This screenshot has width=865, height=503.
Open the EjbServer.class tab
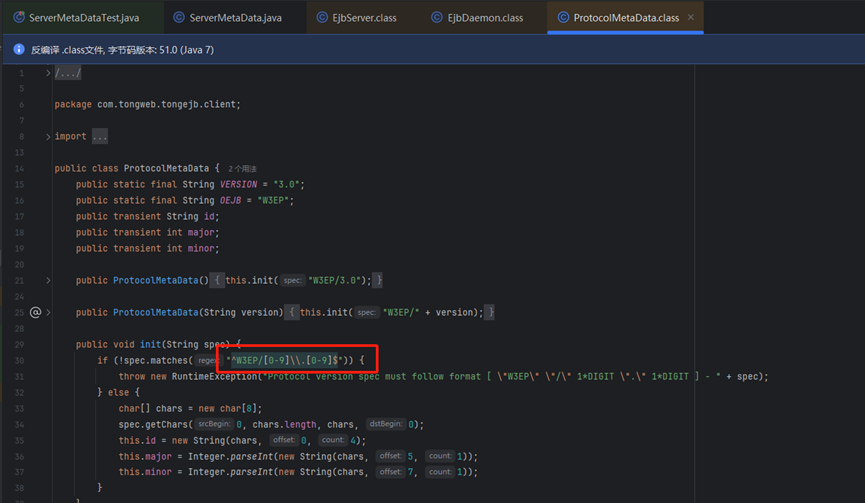click(x=364, y=18)
